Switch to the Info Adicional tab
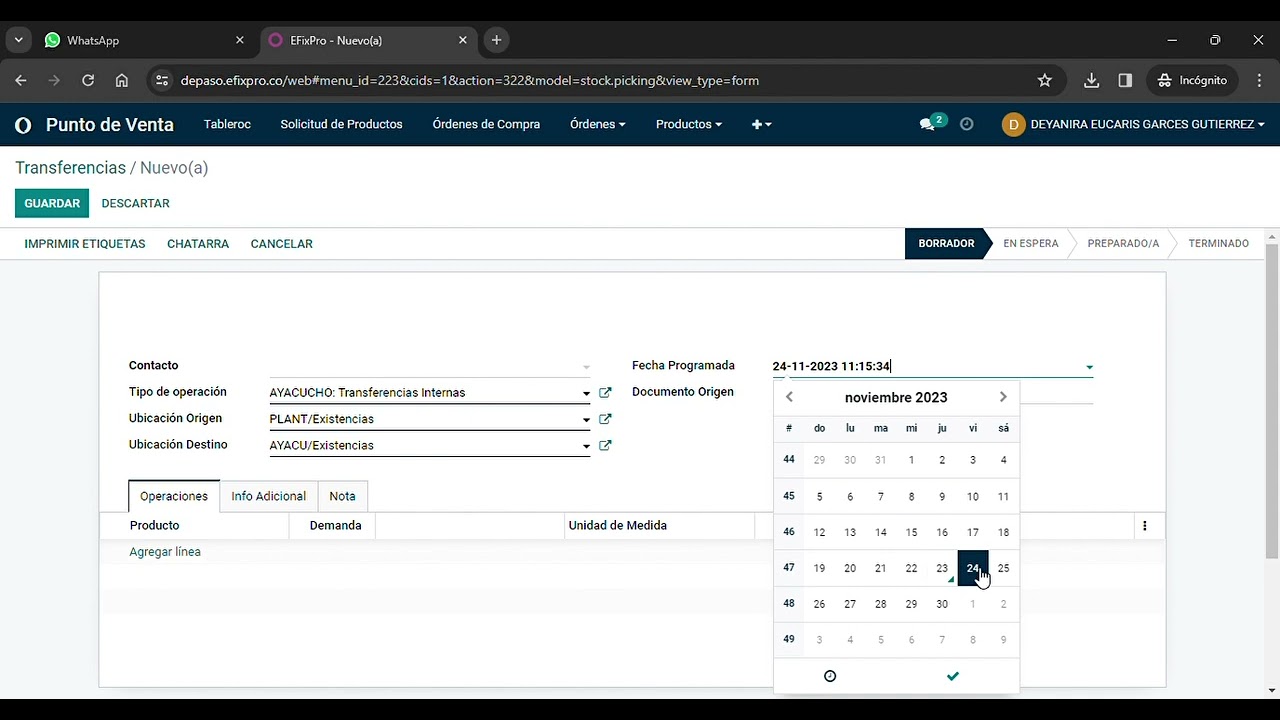 [x=269, y=496]
